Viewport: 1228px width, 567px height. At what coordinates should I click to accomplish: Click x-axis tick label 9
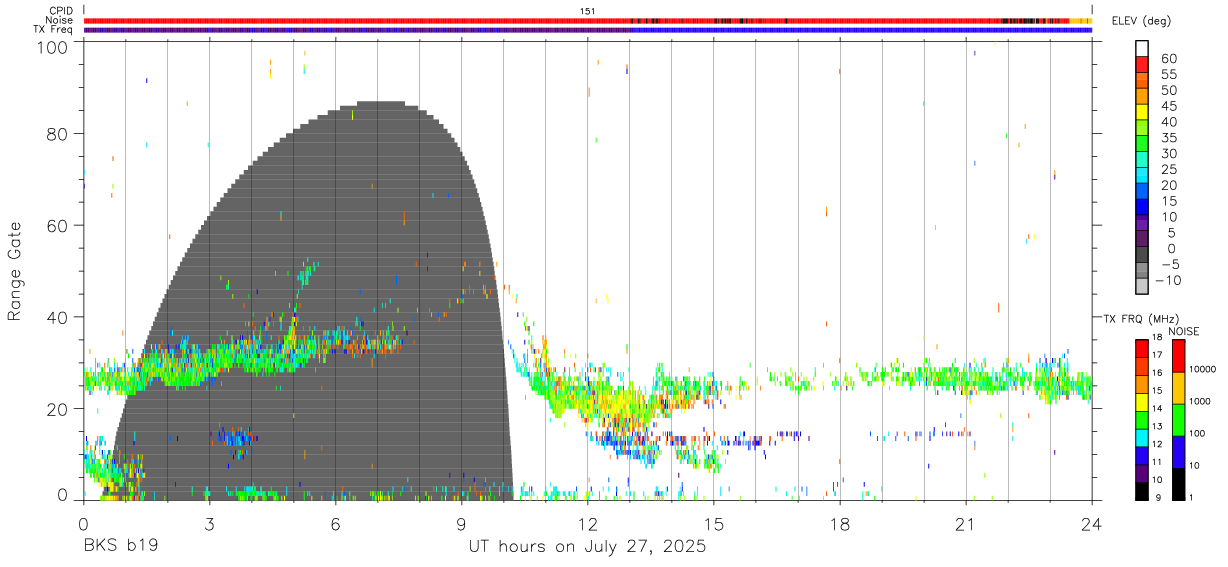(462, 523)
